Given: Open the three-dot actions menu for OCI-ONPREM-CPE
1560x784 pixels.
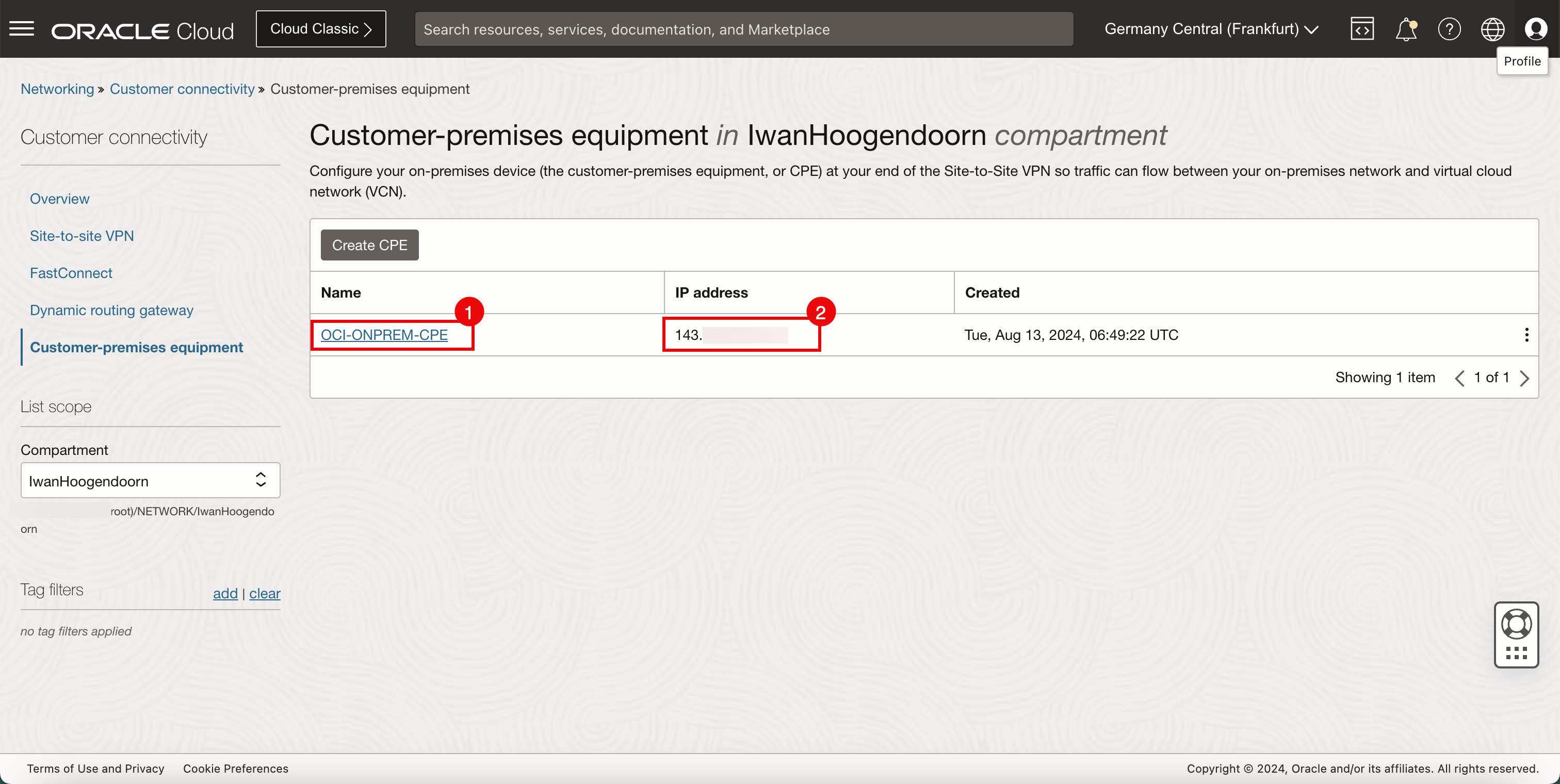Looking at the screenshot, I should coord(1526,335).
